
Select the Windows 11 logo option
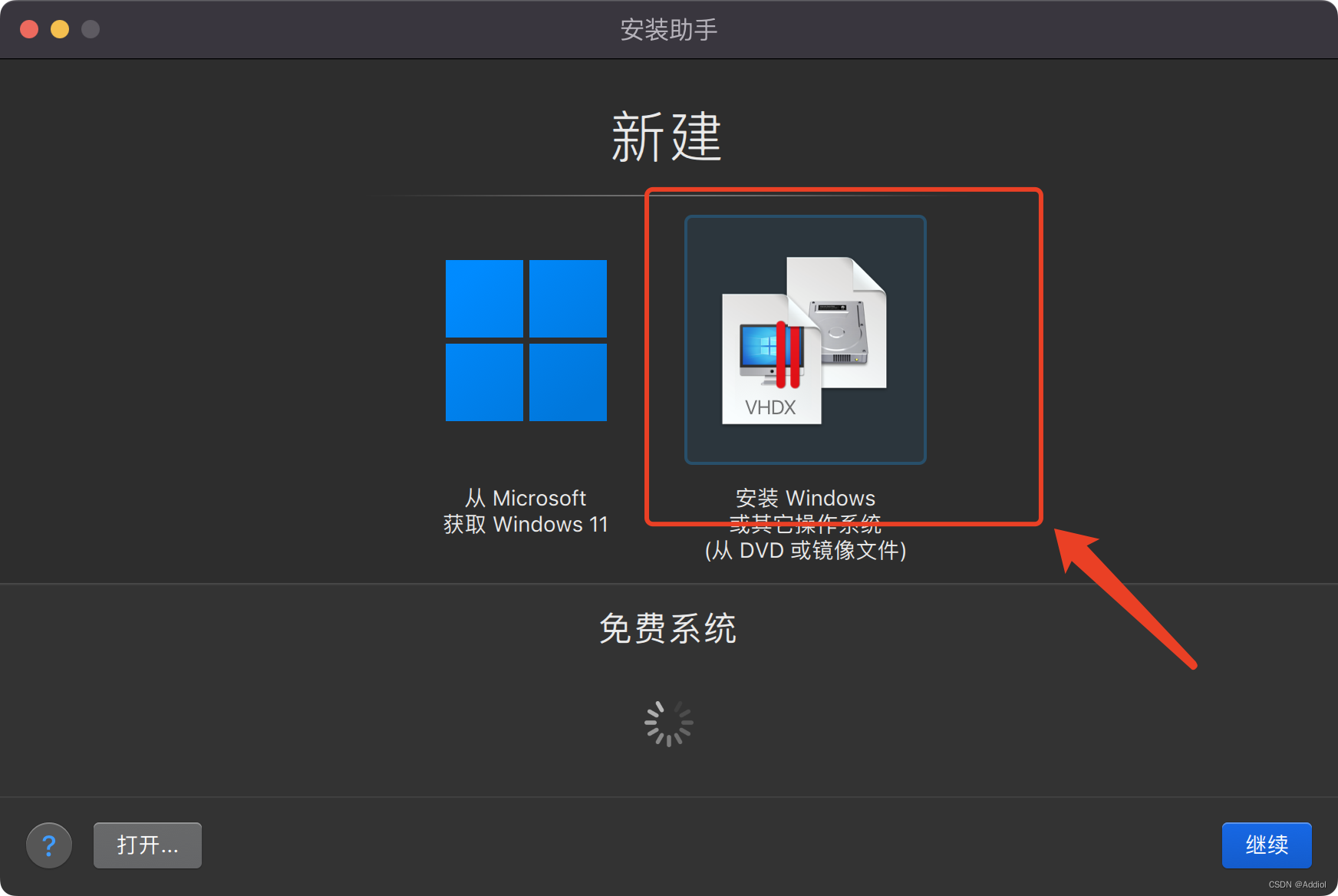tap(526, 341)
